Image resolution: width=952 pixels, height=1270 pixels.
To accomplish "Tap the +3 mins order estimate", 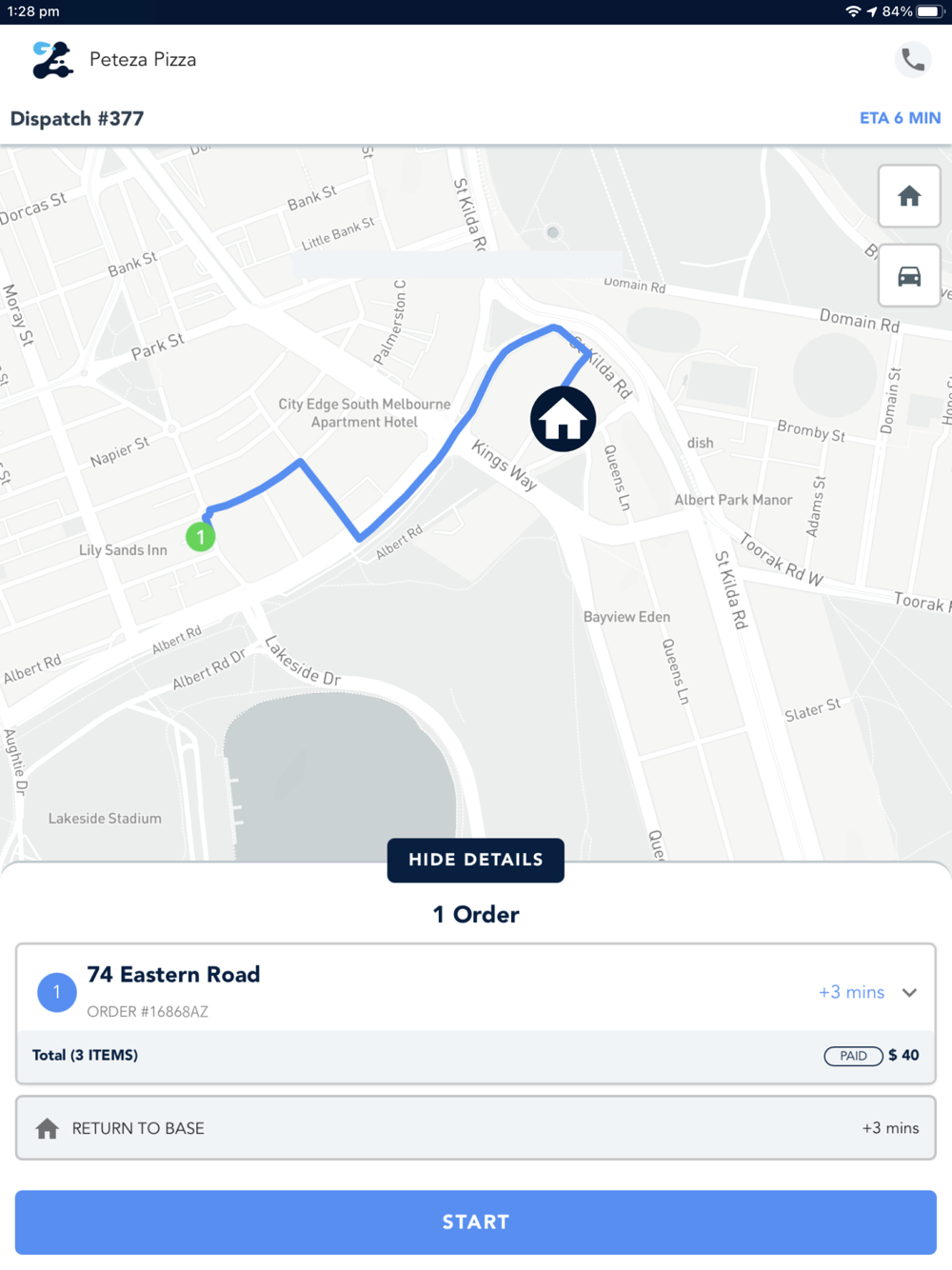I will click(851, 992).
